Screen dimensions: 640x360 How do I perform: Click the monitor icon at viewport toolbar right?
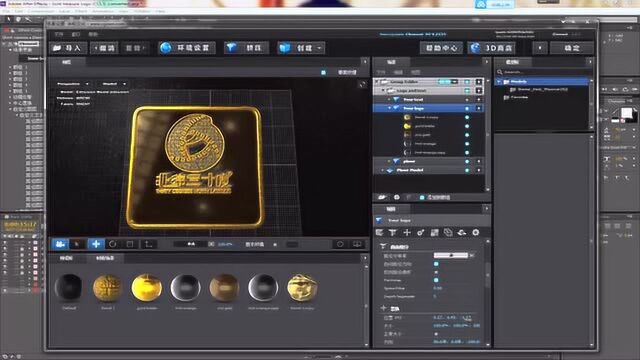[x=357, y=244]
